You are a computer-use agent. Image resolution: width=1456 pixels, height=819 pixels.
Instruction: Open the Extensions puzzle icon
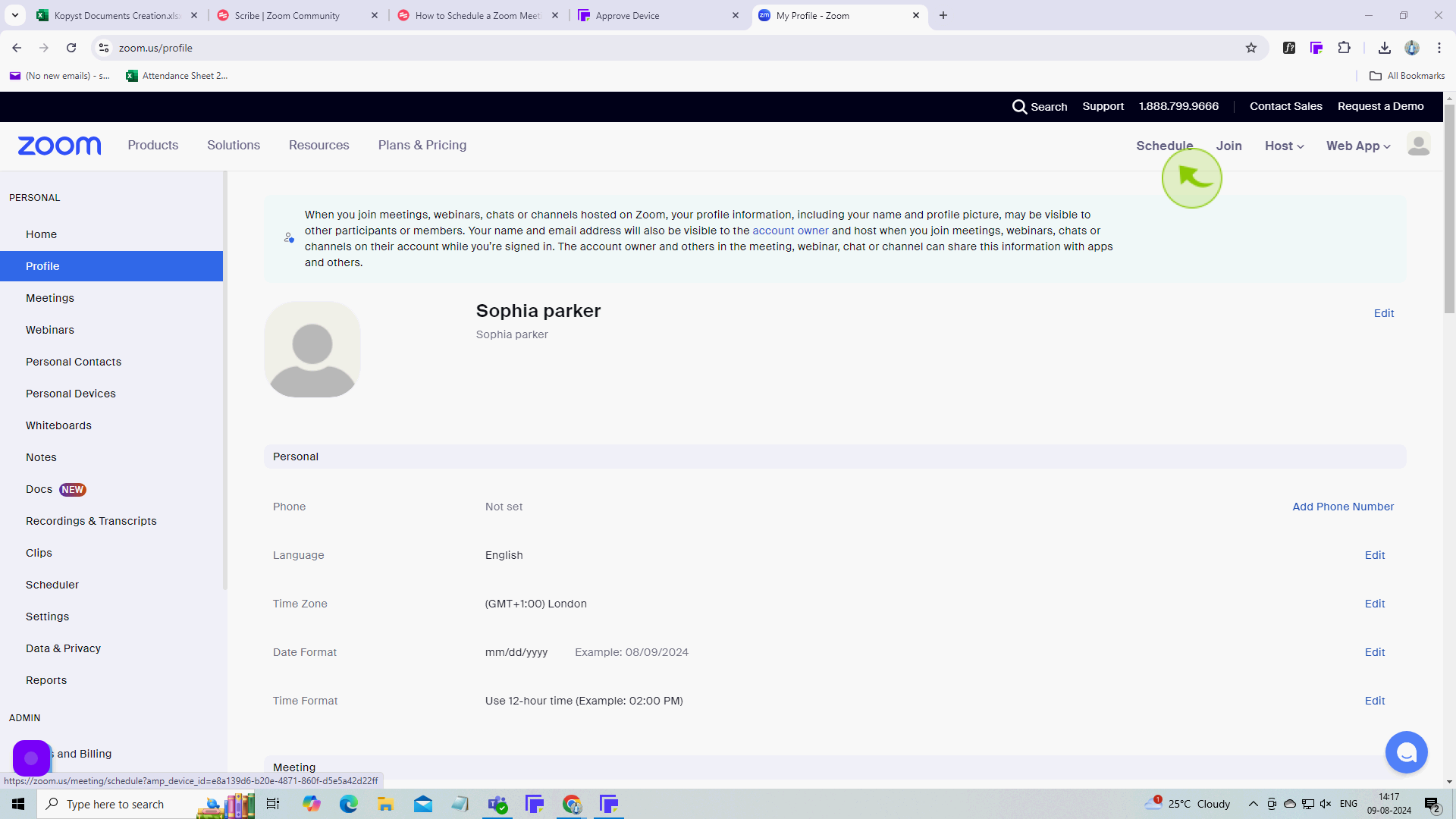[1344, 48]
